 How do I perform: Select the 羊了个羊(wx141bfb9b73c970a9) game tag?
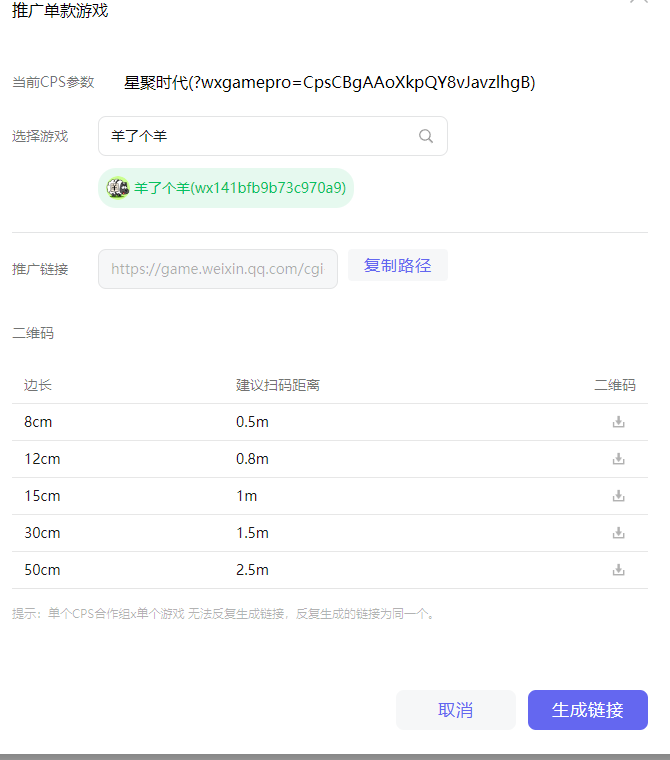click(226, 188)
